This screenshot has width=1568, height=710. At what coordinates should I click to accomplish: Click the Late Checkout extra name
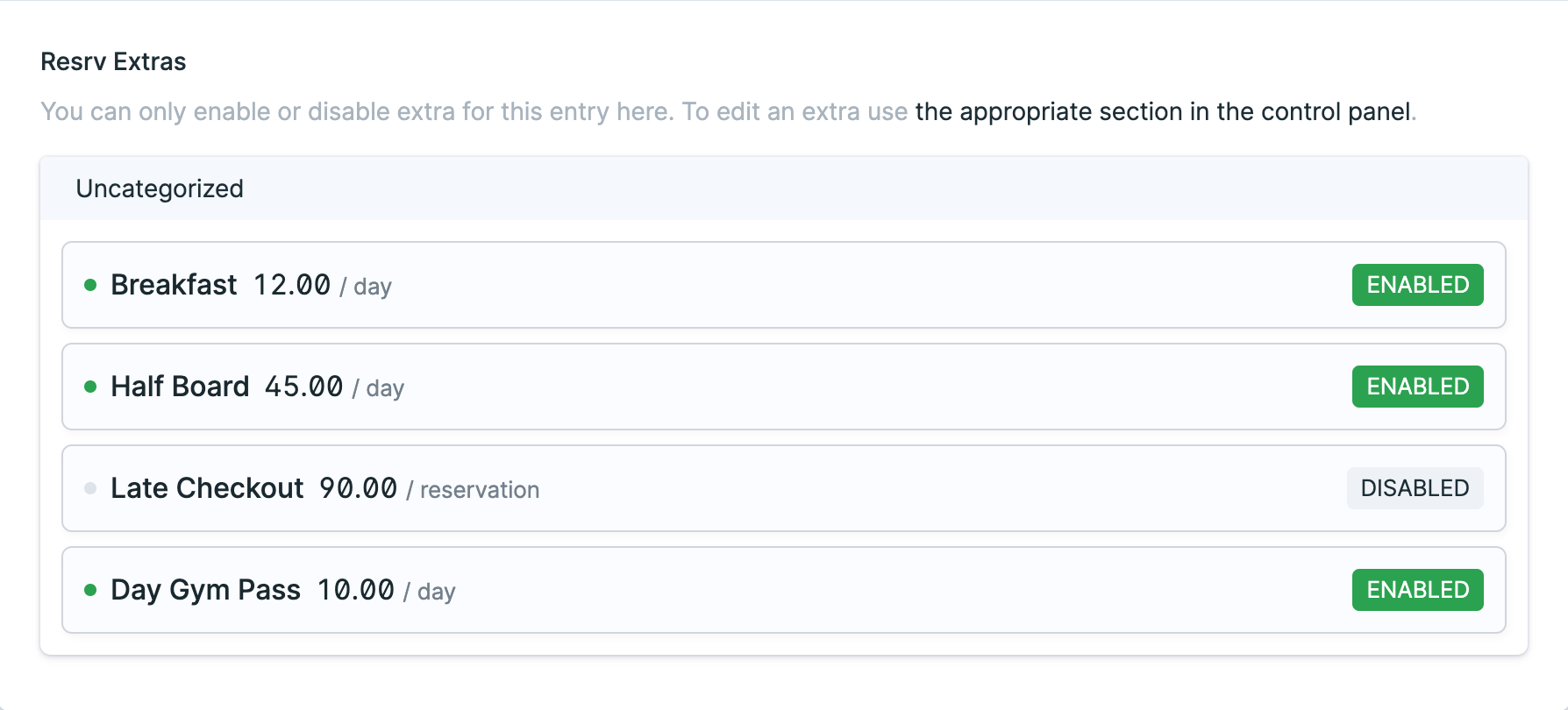click(x=207, y=488)
